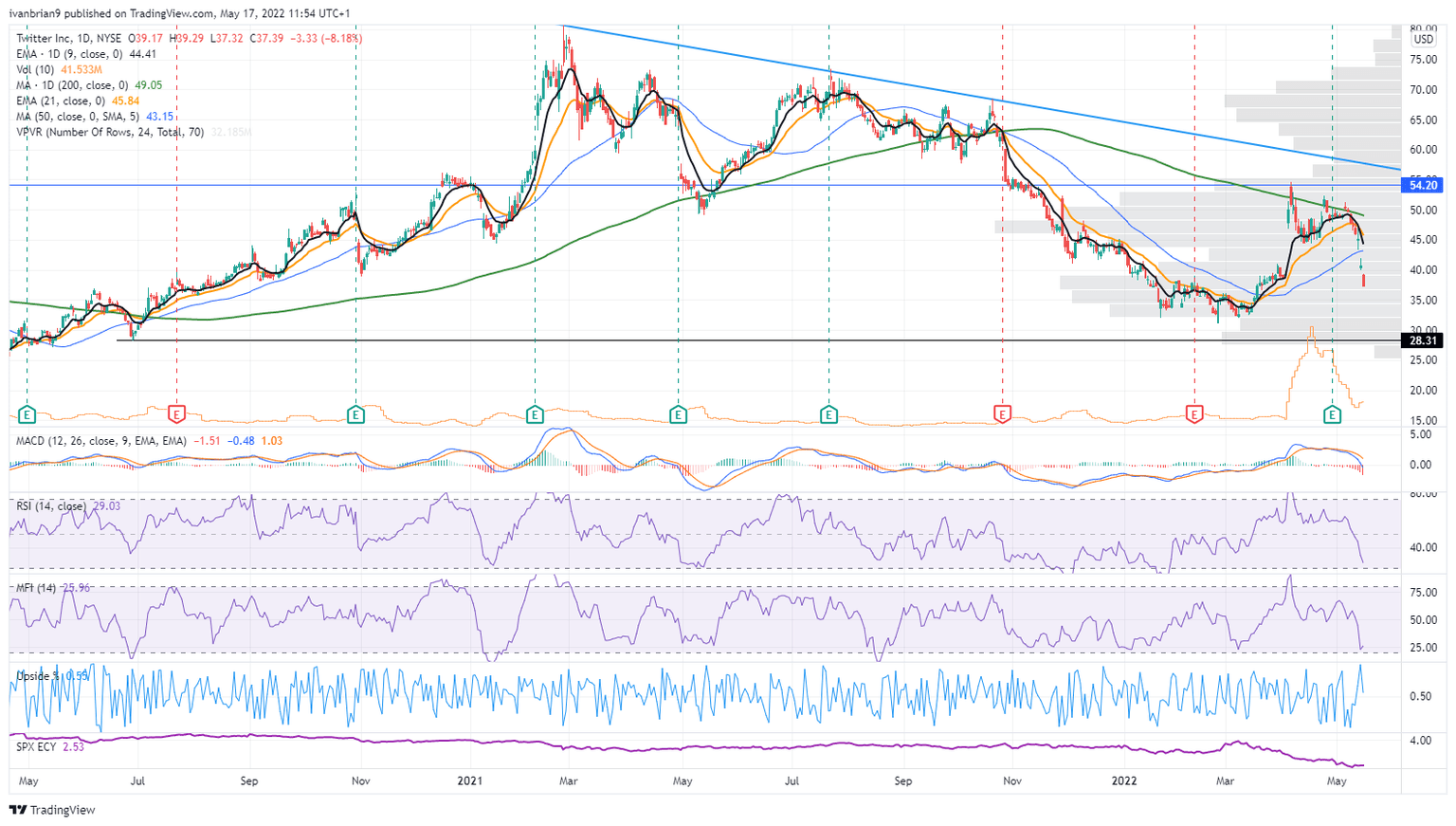Click the Twitter Inc, 1D, NYSE symbol title
The image size is (1456, 826).
(x=69, y=39)
